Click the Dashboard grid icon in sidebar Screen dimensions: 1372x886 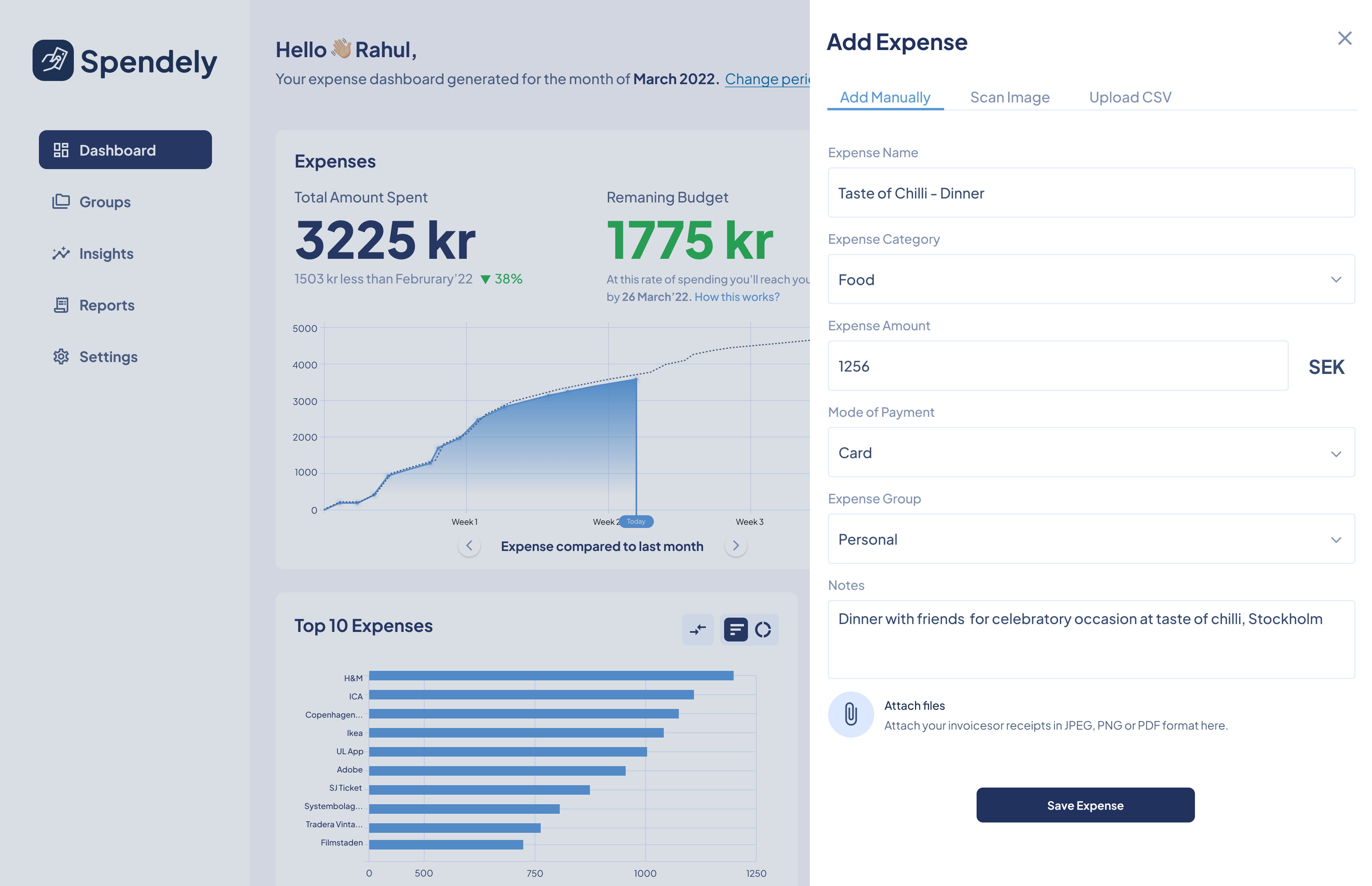[61, 150]
